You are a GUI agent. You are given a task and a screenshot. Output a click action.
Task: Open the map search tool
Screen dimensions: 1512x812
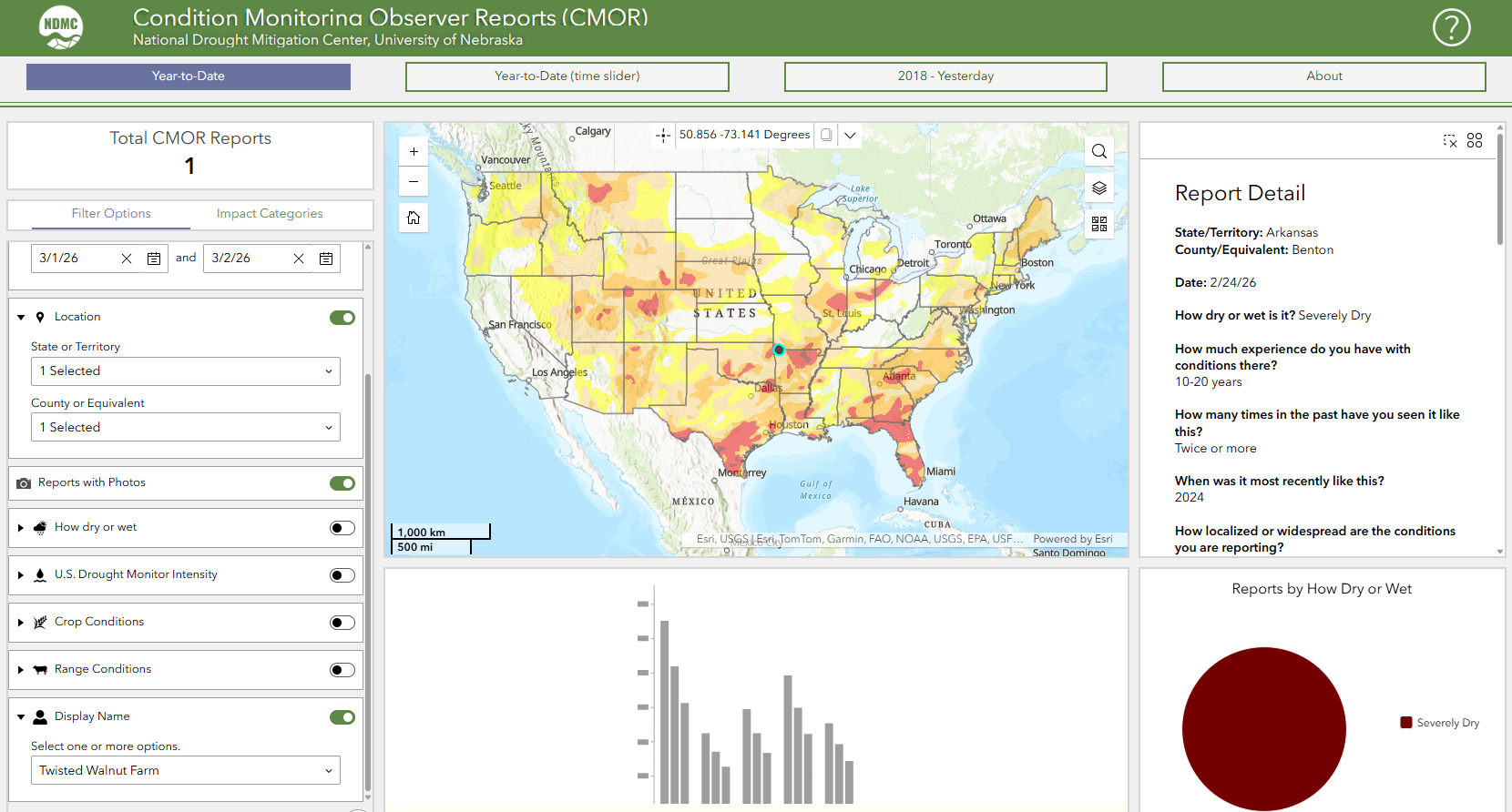coord(1099,151)
